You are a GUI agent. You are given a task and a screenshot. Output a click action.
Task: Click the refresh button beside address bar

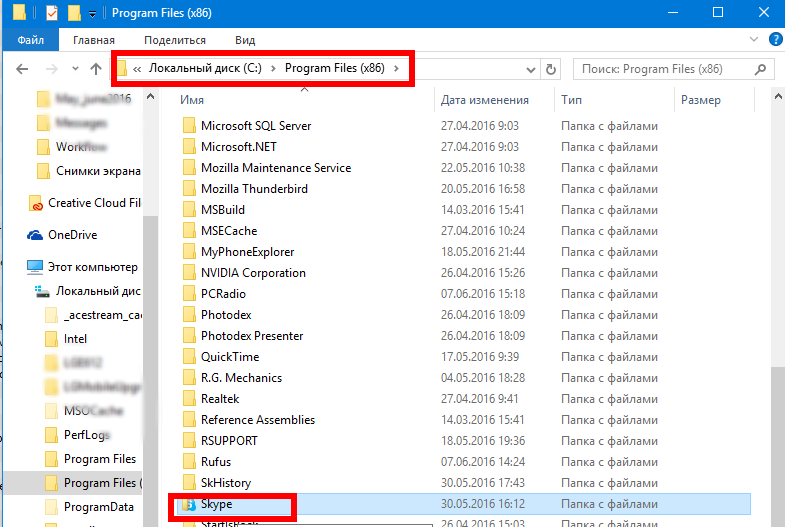(x=550, y=69)
